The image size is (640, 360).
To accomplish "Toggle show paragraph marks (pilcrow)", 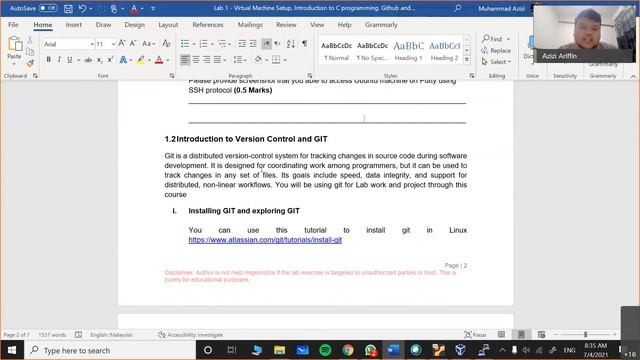I will click(x=304, y=43).
